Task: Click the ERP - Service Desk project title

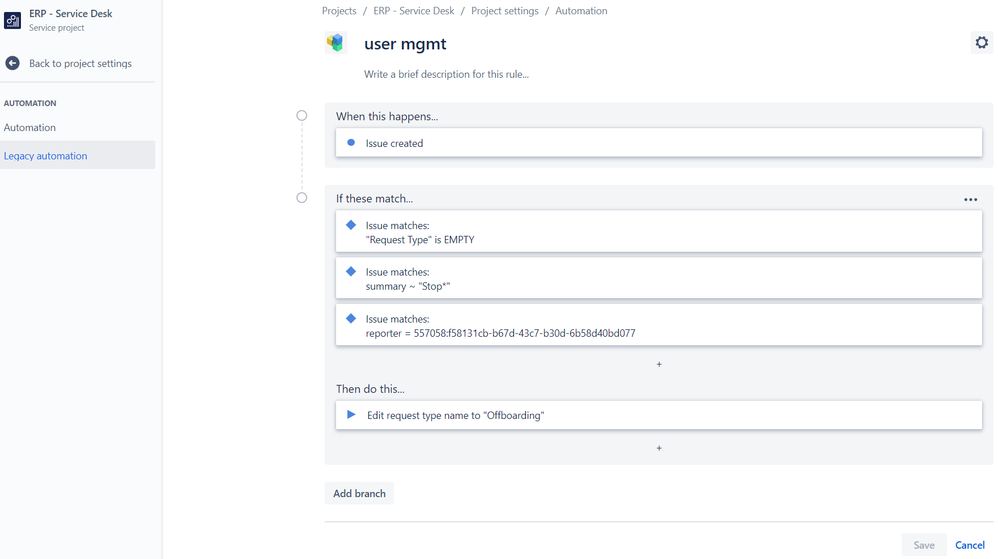Action: tap(71, 13)
